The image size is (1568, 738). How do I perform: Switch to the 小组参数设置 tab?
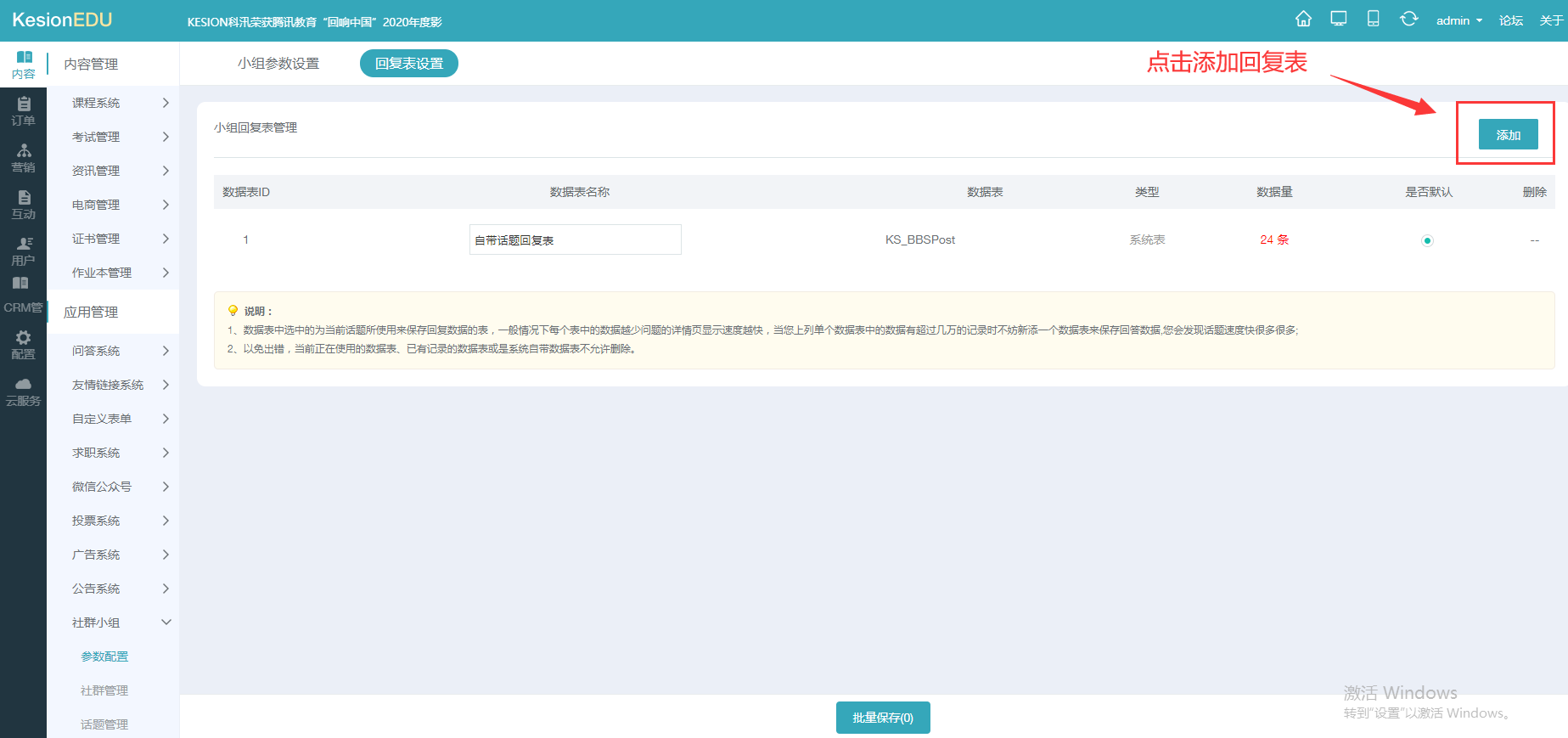tap(278, 64)
